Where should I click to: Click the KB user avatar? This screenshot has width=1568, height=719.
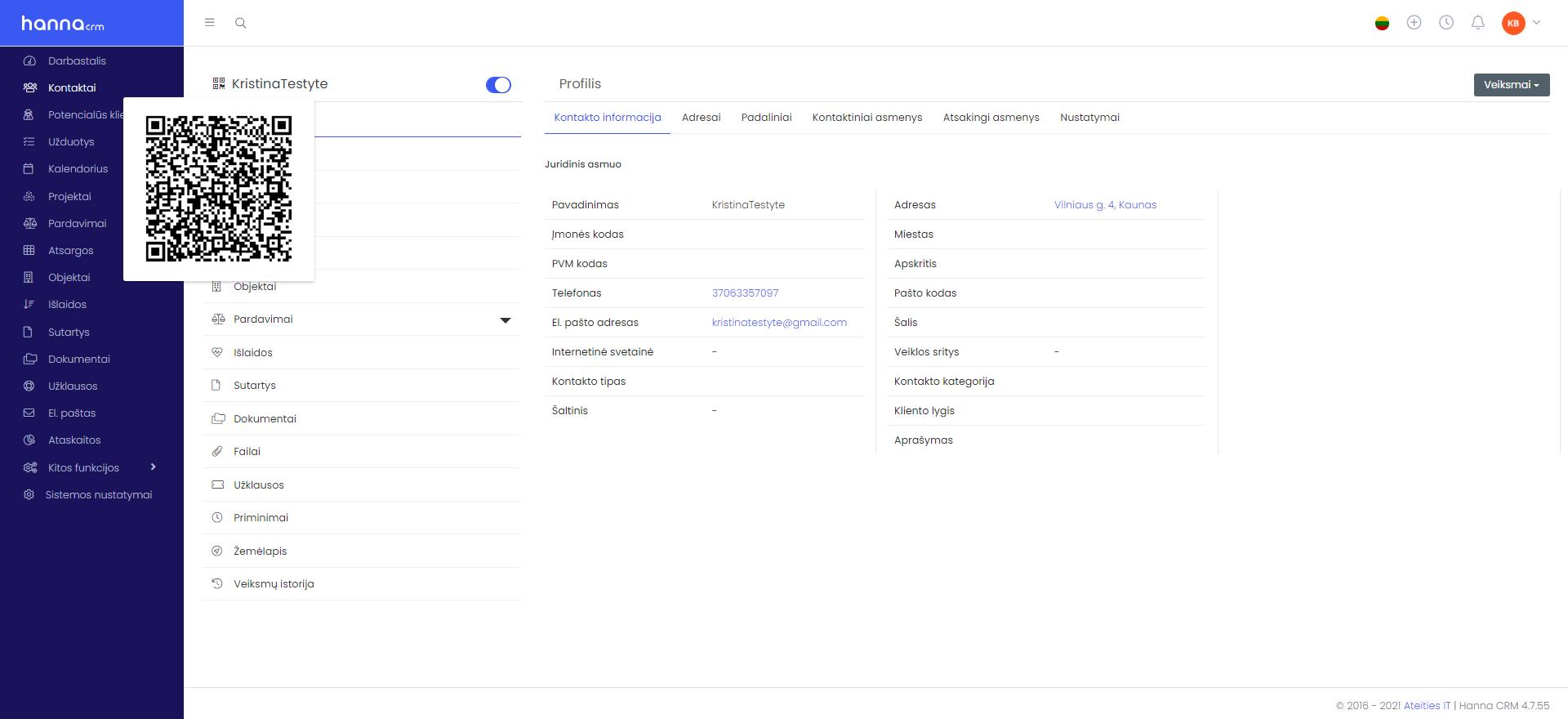click(x=1513, y=23)
